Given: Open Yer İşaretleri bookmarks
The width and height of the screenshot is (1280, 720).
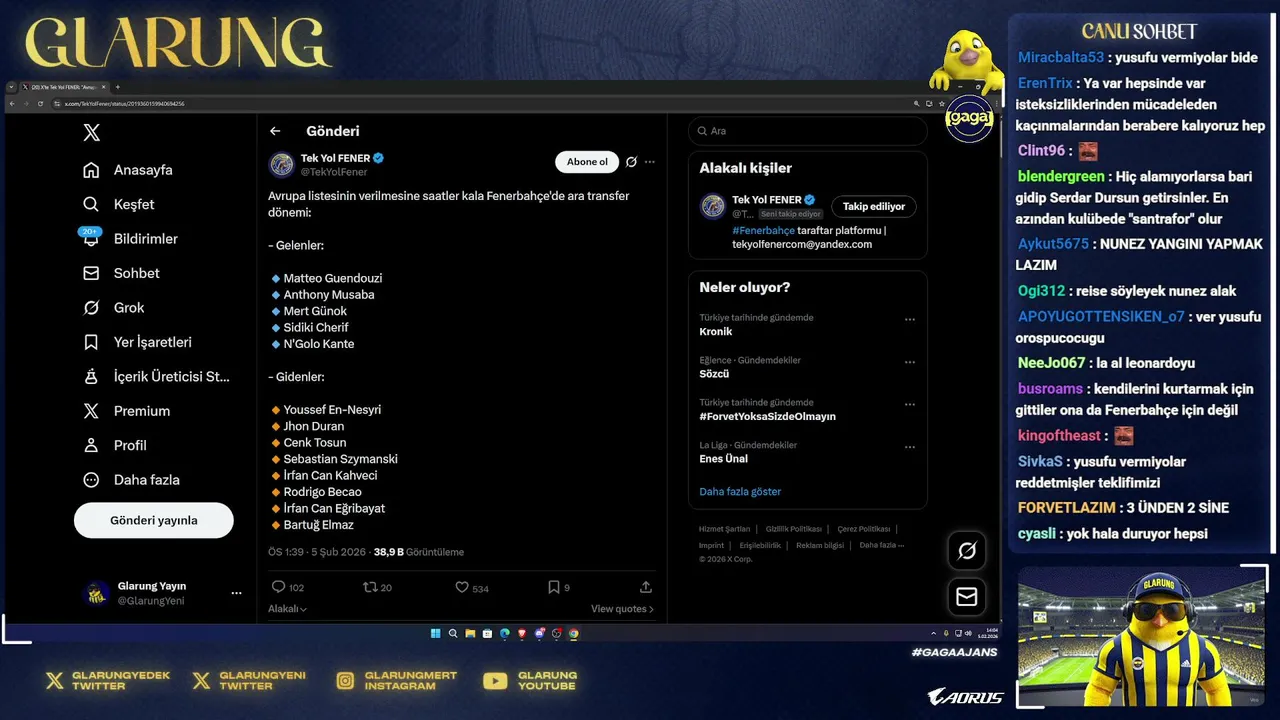Looking at the screenshot, I should click(x=137, y=342).
